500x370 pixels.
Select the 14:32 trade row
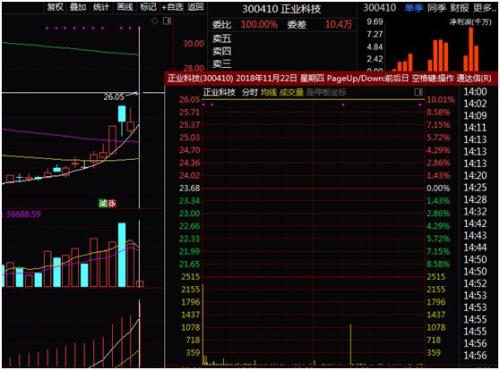click(475, 212)
